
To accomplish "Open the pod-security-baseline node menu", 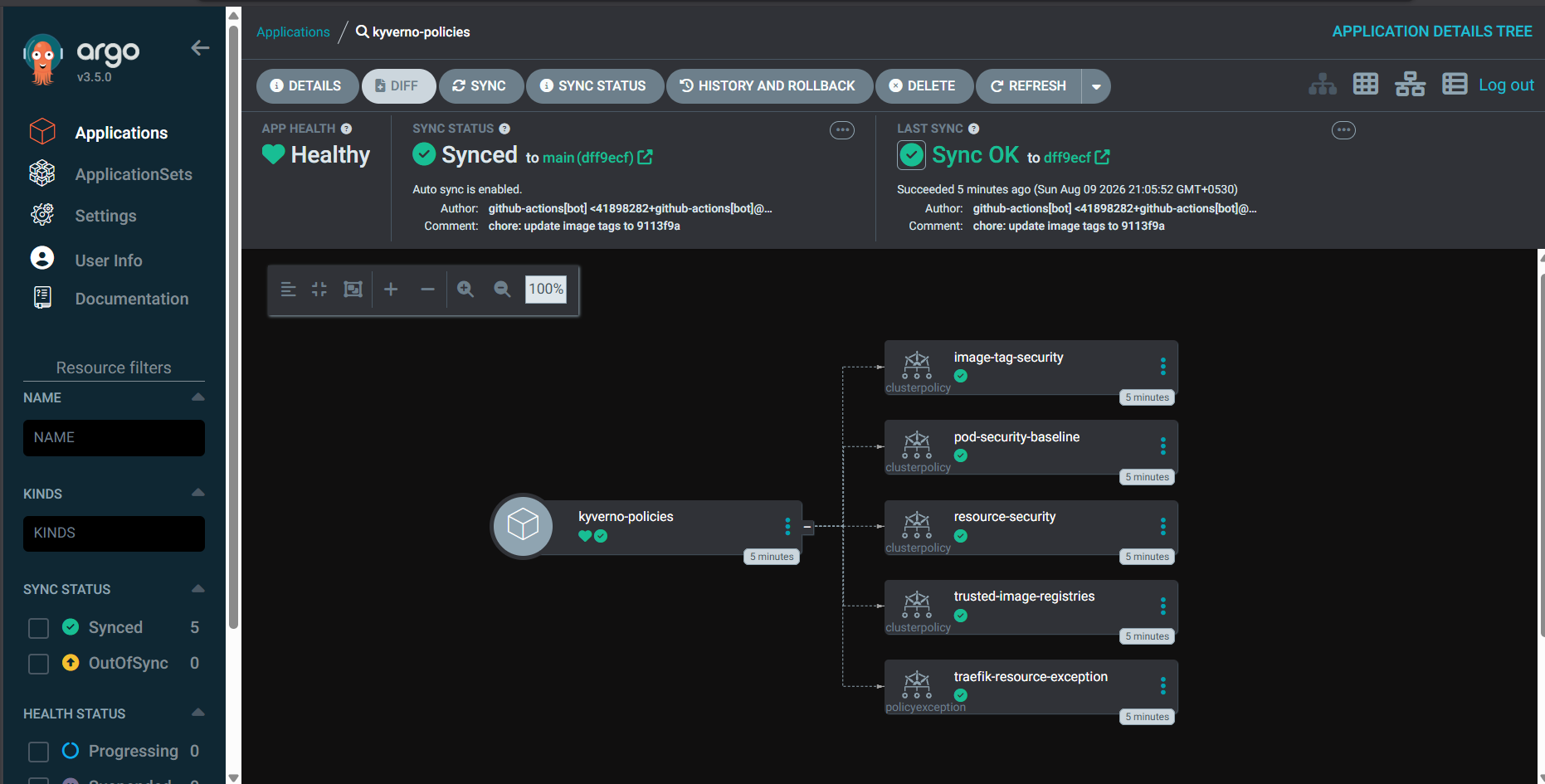I will coord(1162,446).
